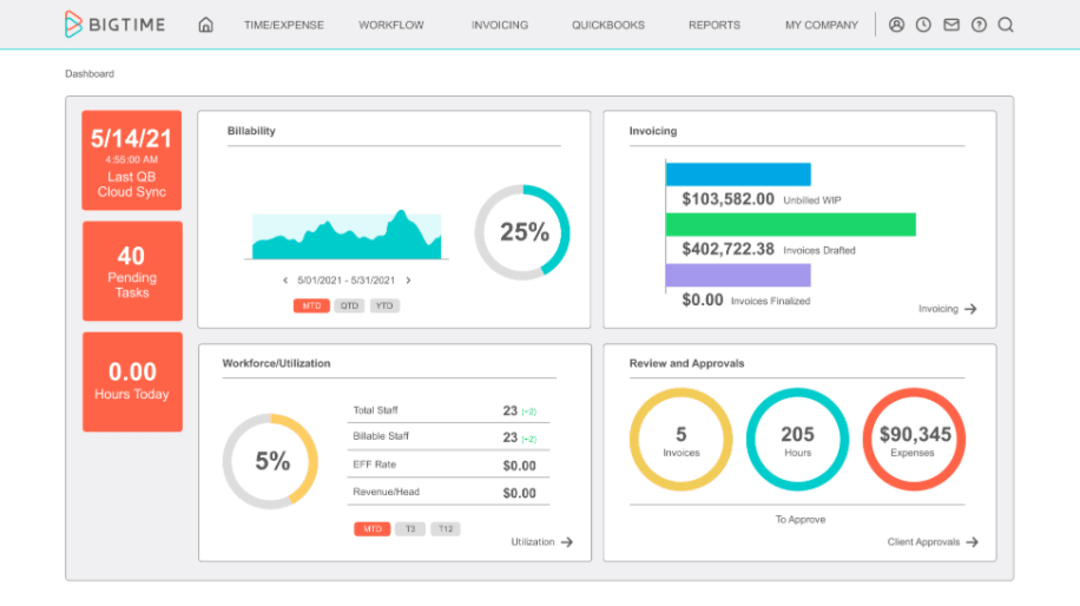Viewport: 1080px width, 606px height.
Task: Switch Billability range to YTD
Action: click(384, 306)
